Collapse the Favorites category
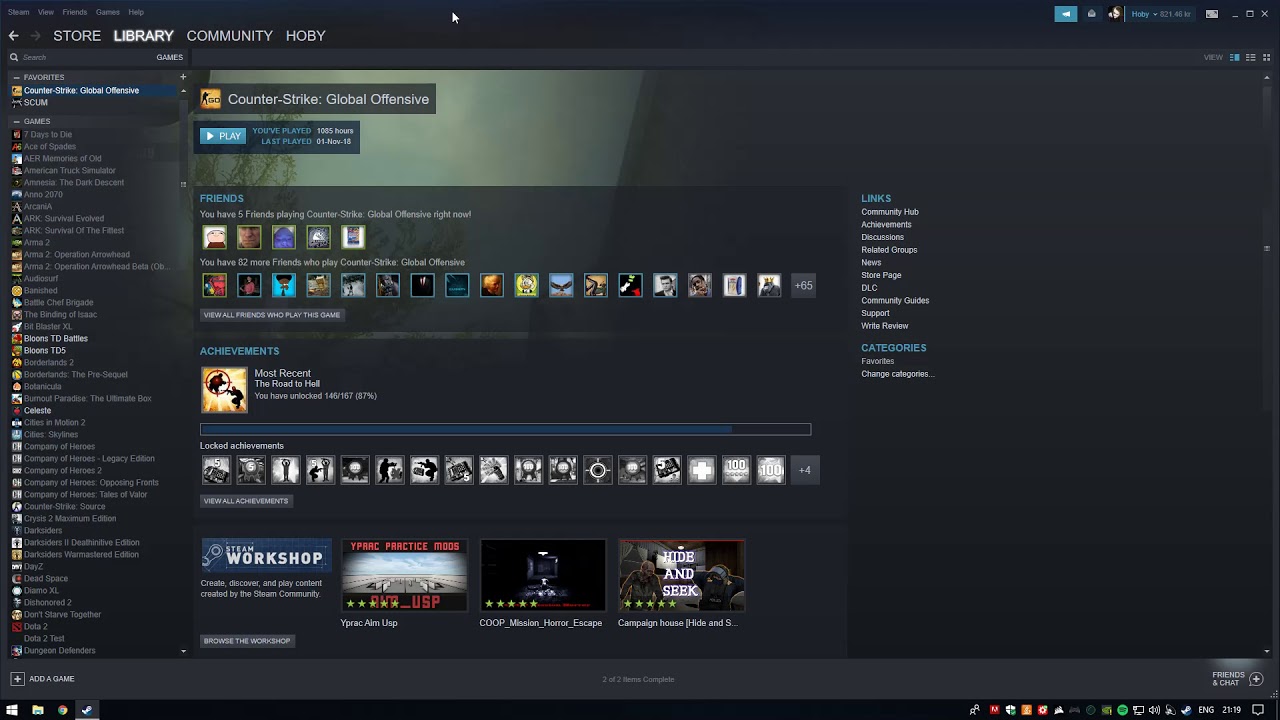The height and width of the screenshot is (720, 1280). [x=16, y=77]
